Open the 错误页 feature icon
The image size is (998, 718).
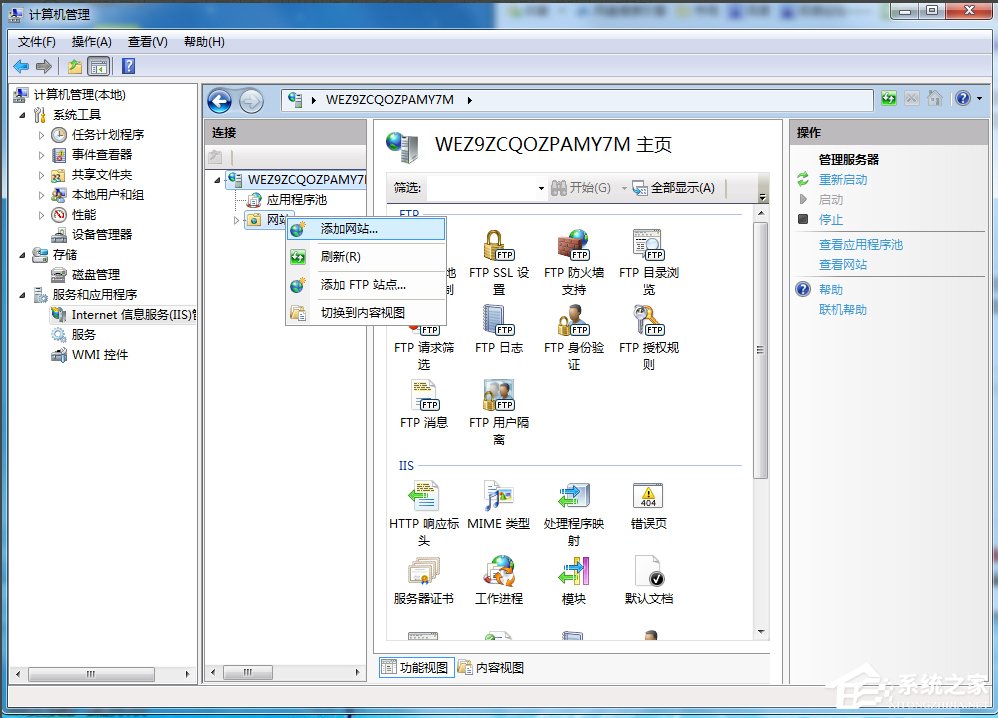click(648, 497)
